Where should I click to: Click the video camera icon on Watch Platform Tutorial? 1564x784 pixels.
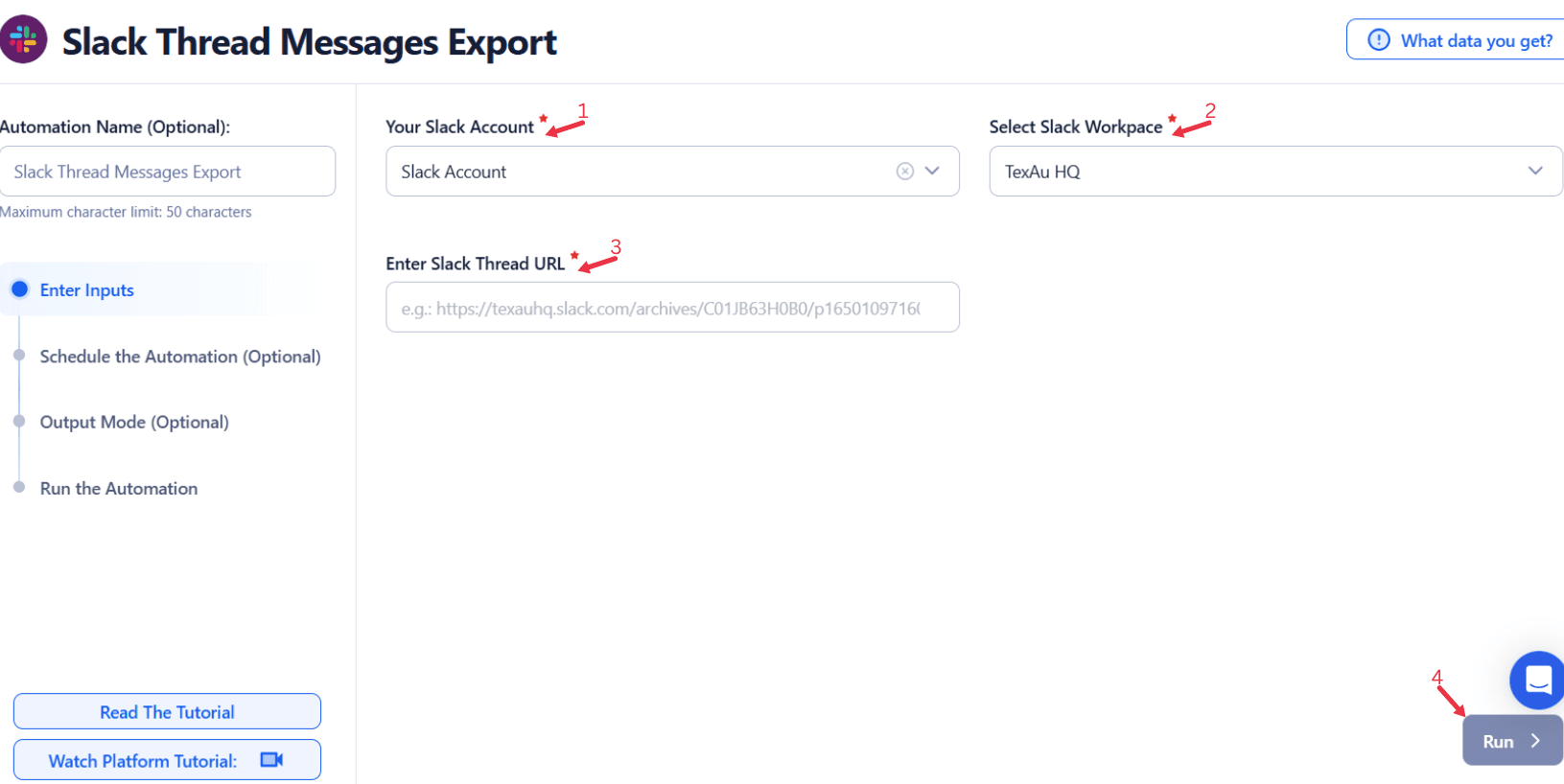click(x=271, y=760)
